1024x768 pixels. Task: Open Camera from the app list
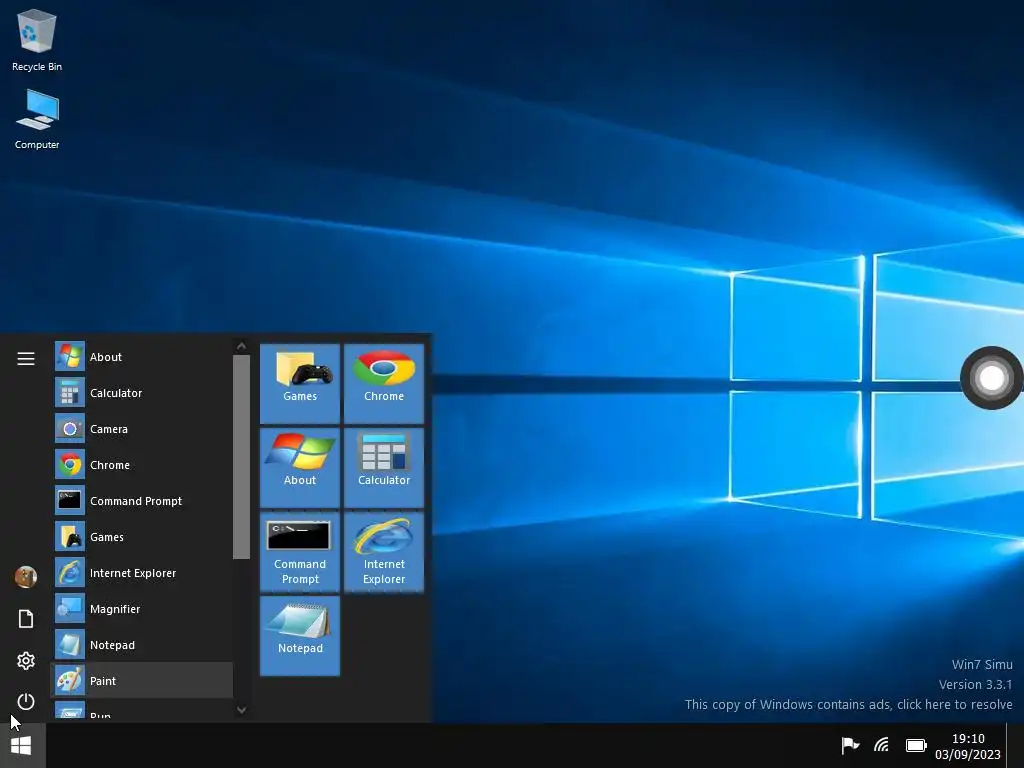[x=142, y=428]
